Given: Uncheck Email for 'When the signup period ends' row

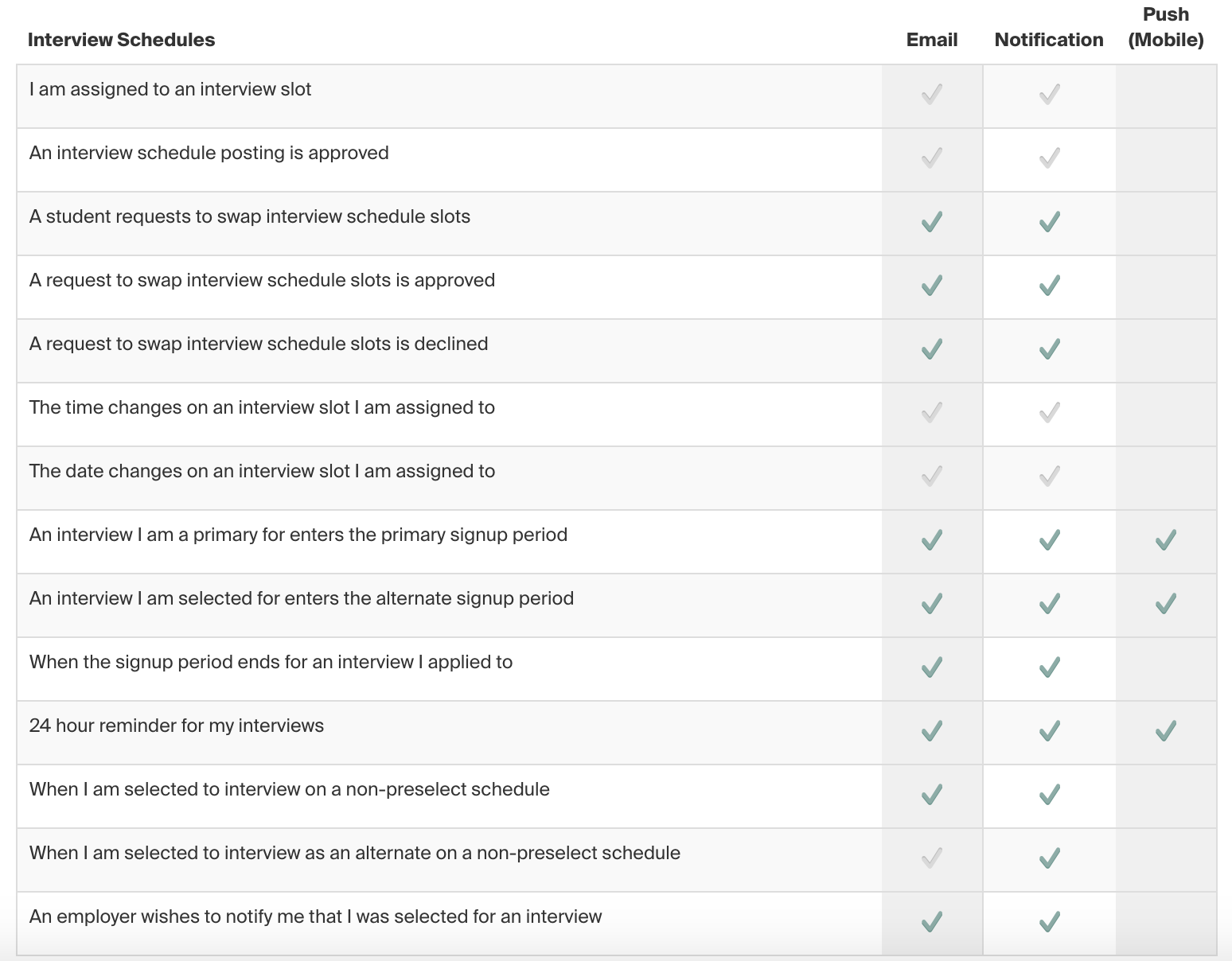Looking at the screenshot, I should (932, 667).
